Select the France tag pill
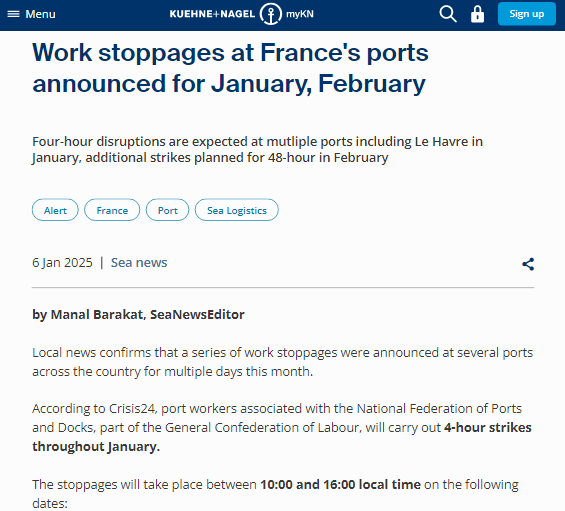This screenshot has width=565, height=511. (x=112, y=210)
